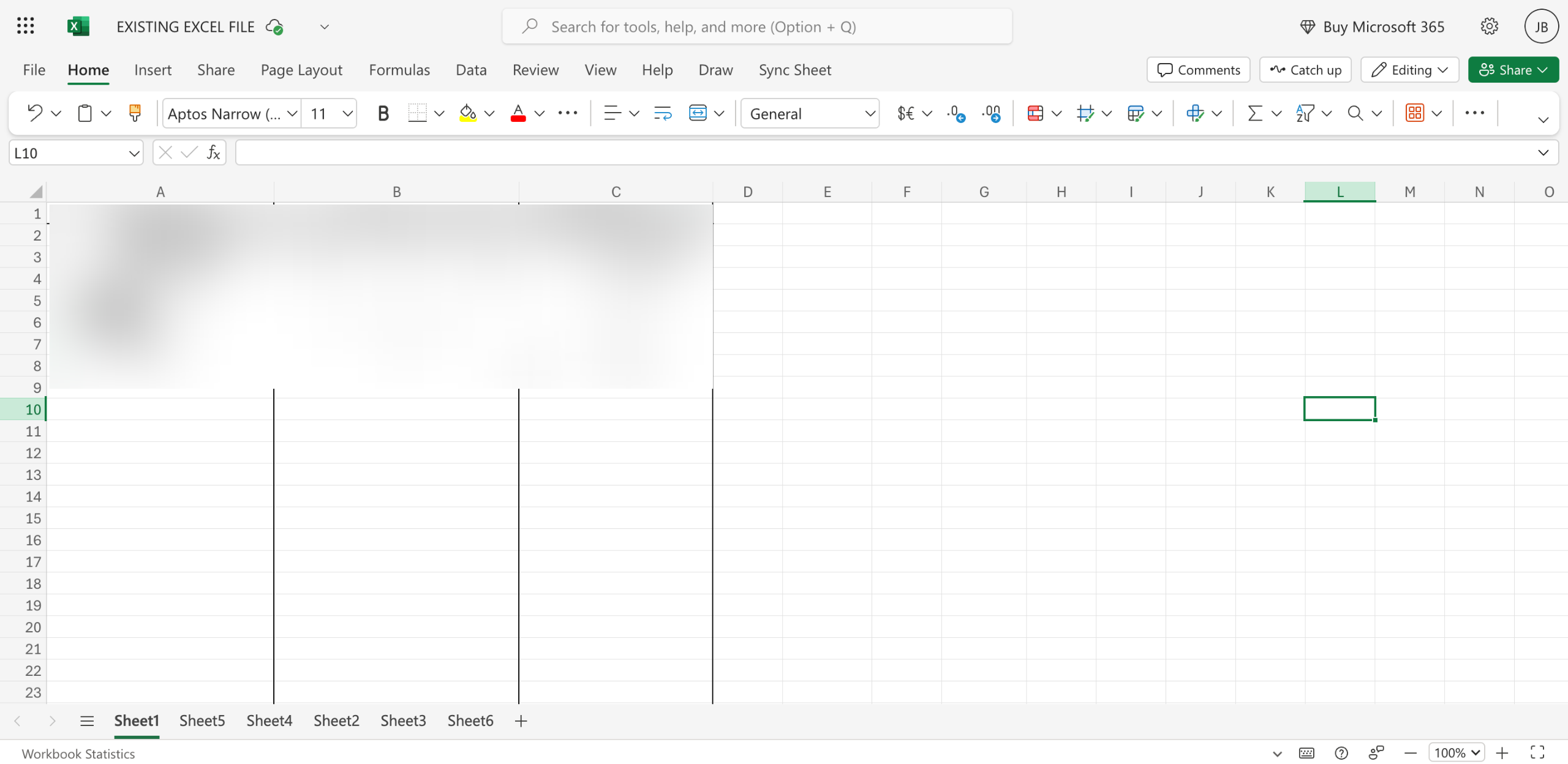This screenshot has width=1568, height=764.
Task: Switch to Sheet4 tab
Action: [x=269, y=721]
